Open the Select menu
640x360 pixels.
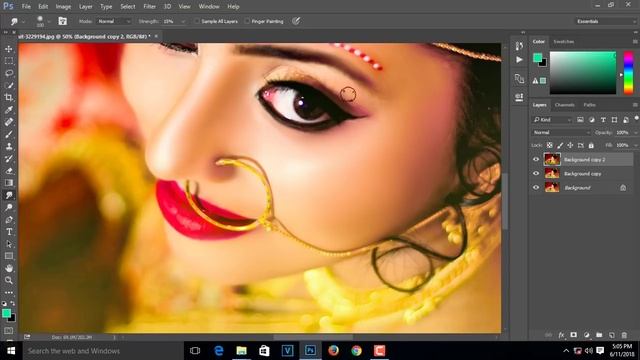[x=127, y=7]
